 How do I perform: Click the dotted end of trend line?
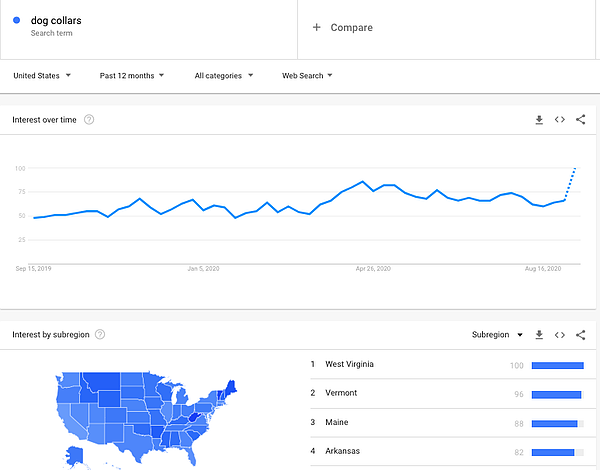pyautogui.click(x=571, y=183)
